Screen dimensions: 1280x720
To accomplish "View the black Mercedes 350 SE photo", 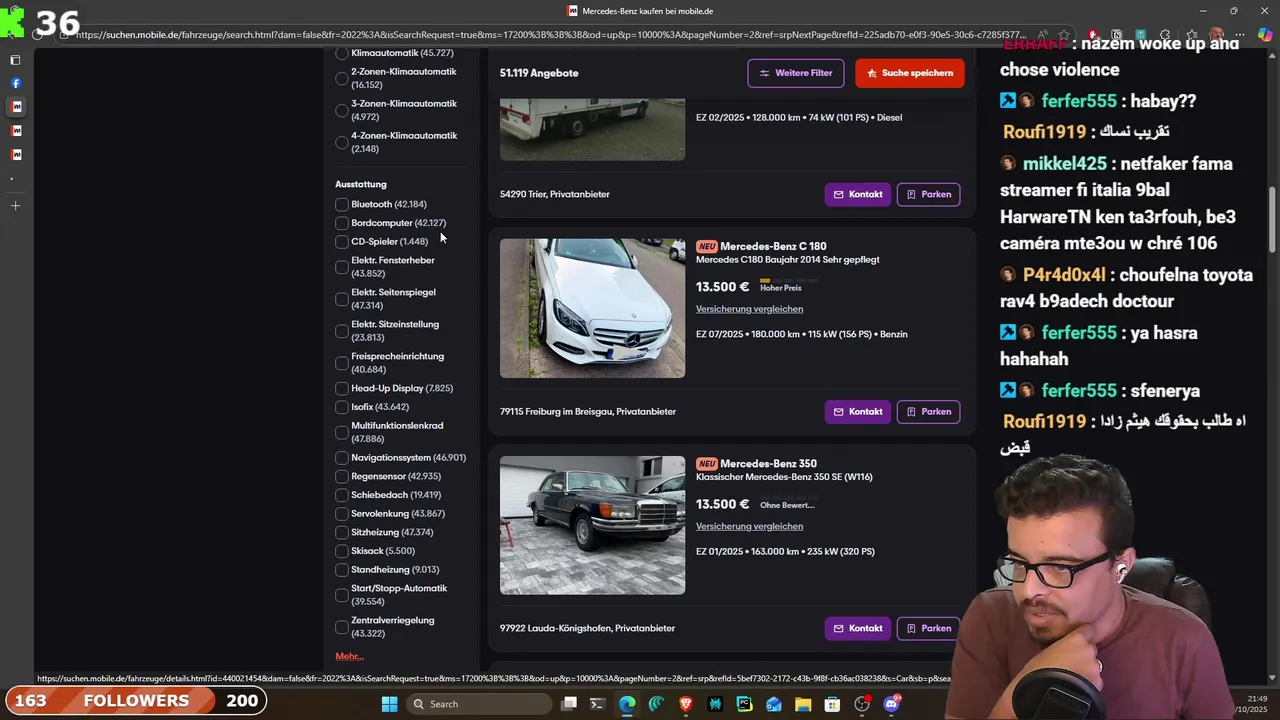I will [592, 525].
